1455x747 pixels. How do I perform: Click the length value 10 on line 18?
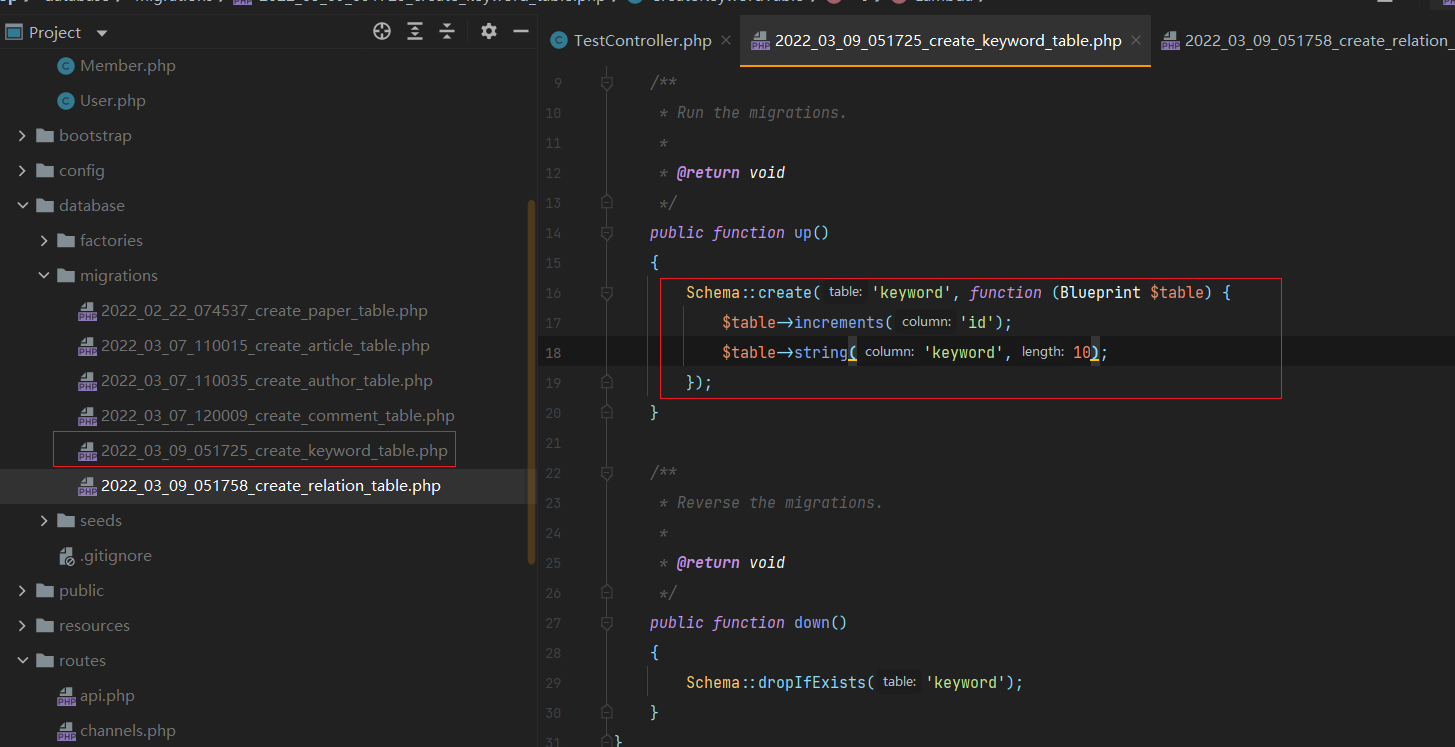1082,353
